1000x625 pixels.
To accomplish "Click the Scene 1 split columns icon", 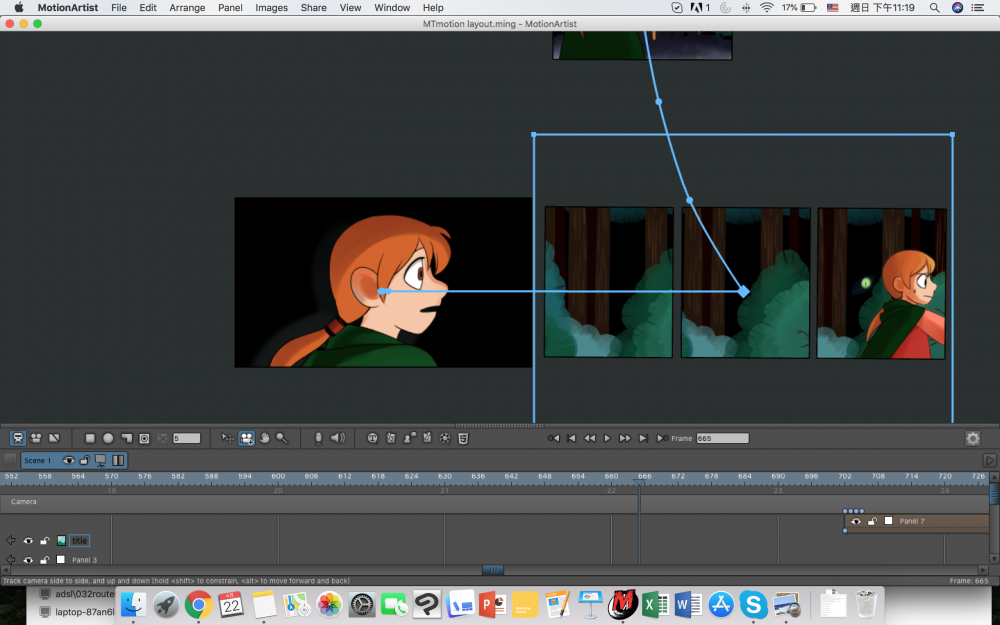I will click(x=118, y=460).
